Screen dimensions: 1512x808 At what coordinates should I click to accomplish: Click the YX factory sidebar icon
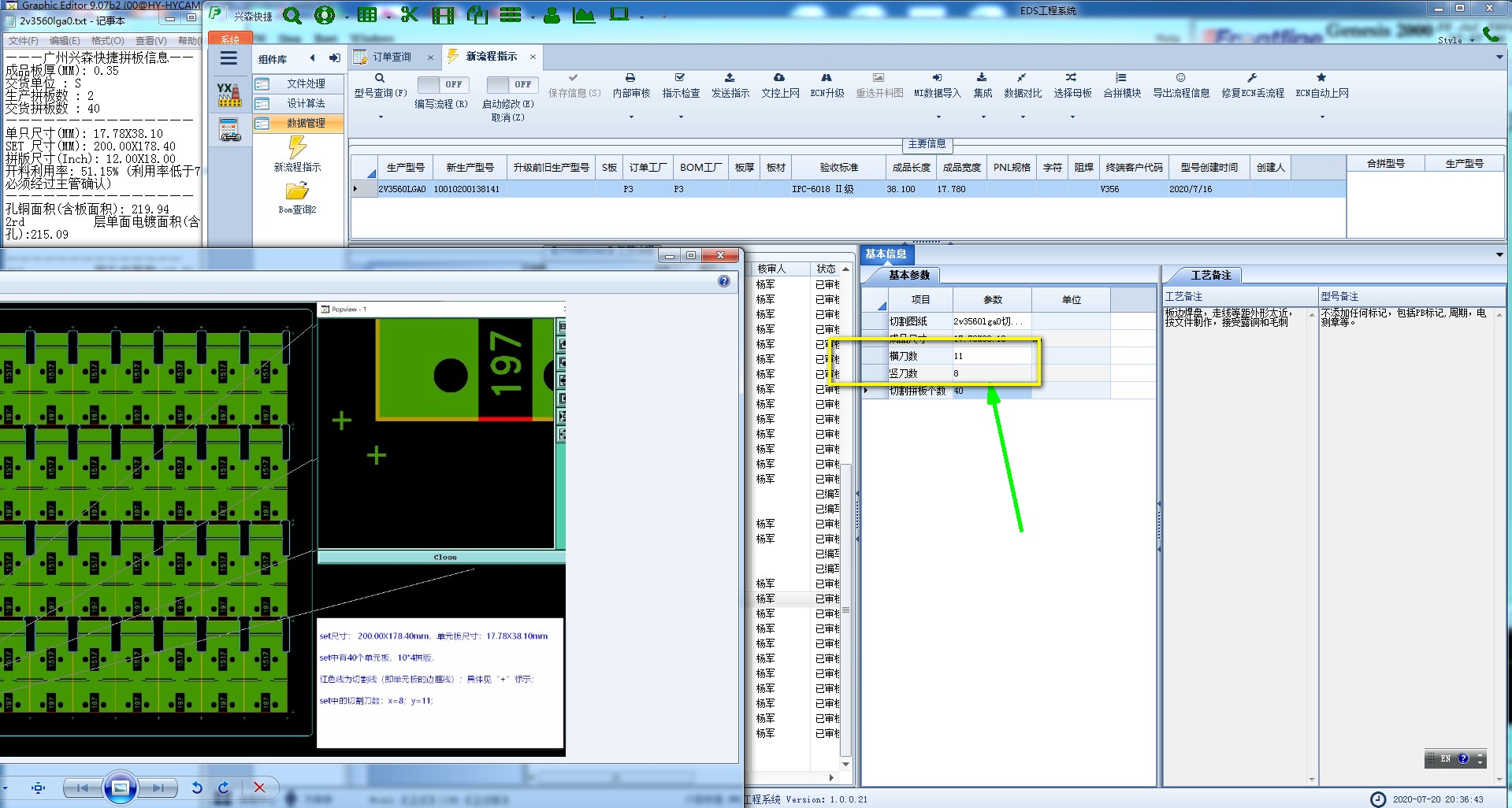pyautogui.click(x=229, y=95)
